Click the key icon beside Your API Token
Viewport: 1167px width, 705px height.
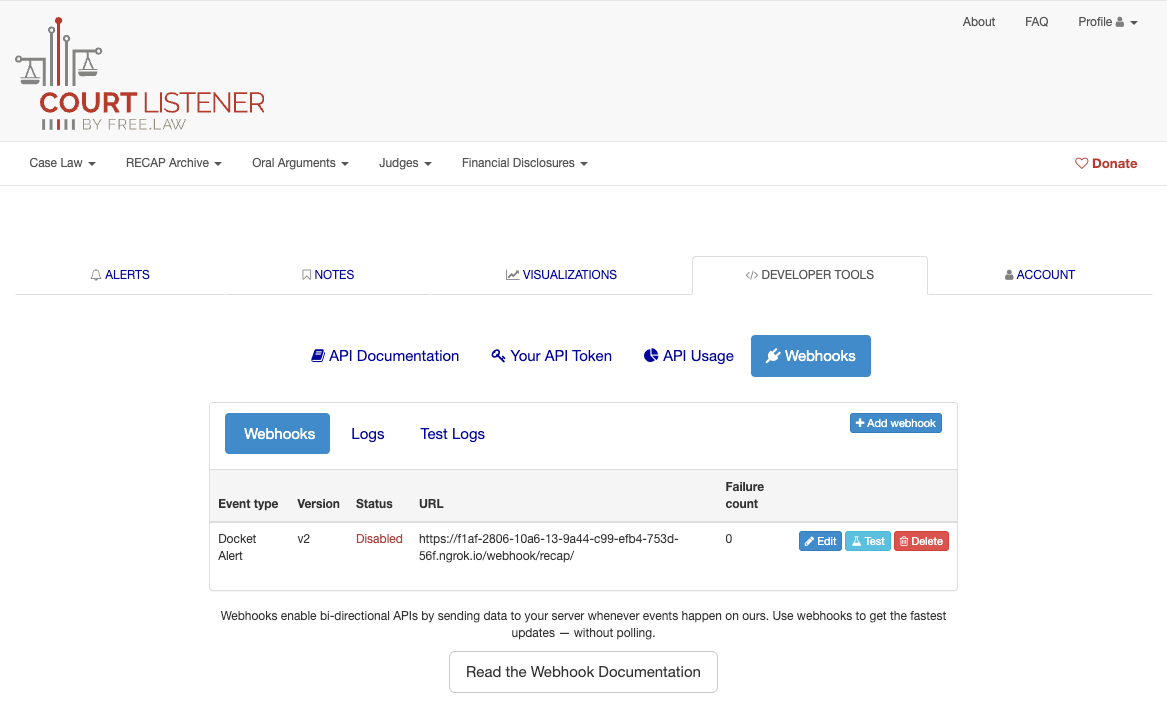pyautogui.click(x=497, y=355)
